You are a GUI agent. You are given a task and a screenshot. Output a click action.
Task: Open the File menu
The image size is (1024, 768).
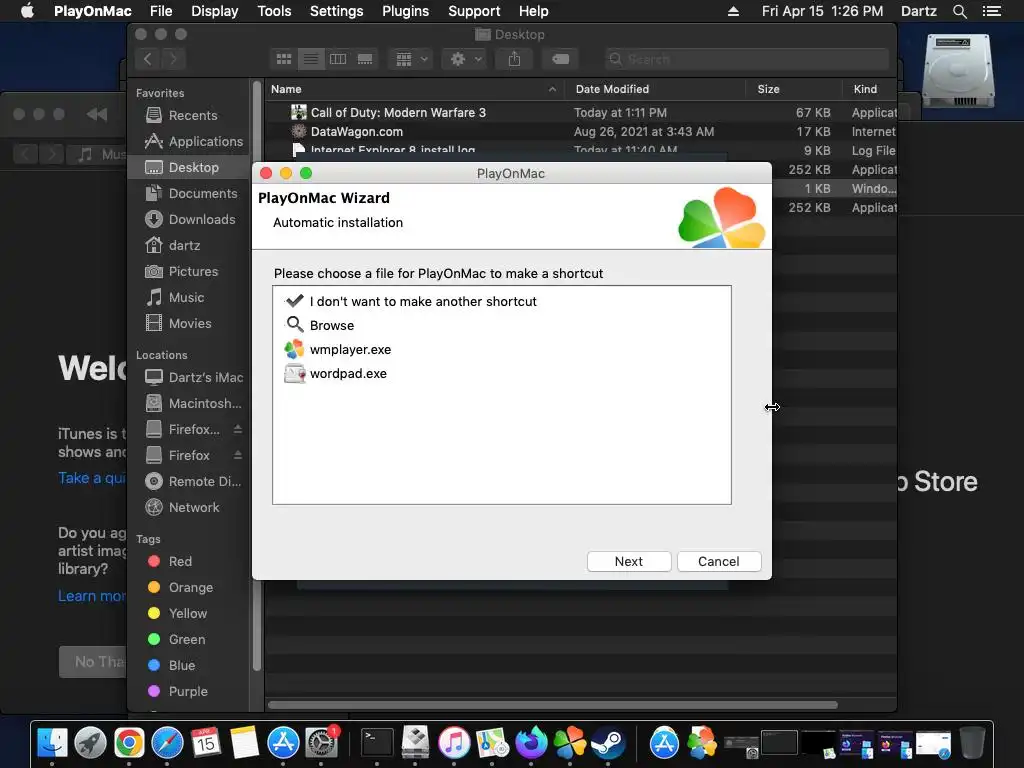161,11
